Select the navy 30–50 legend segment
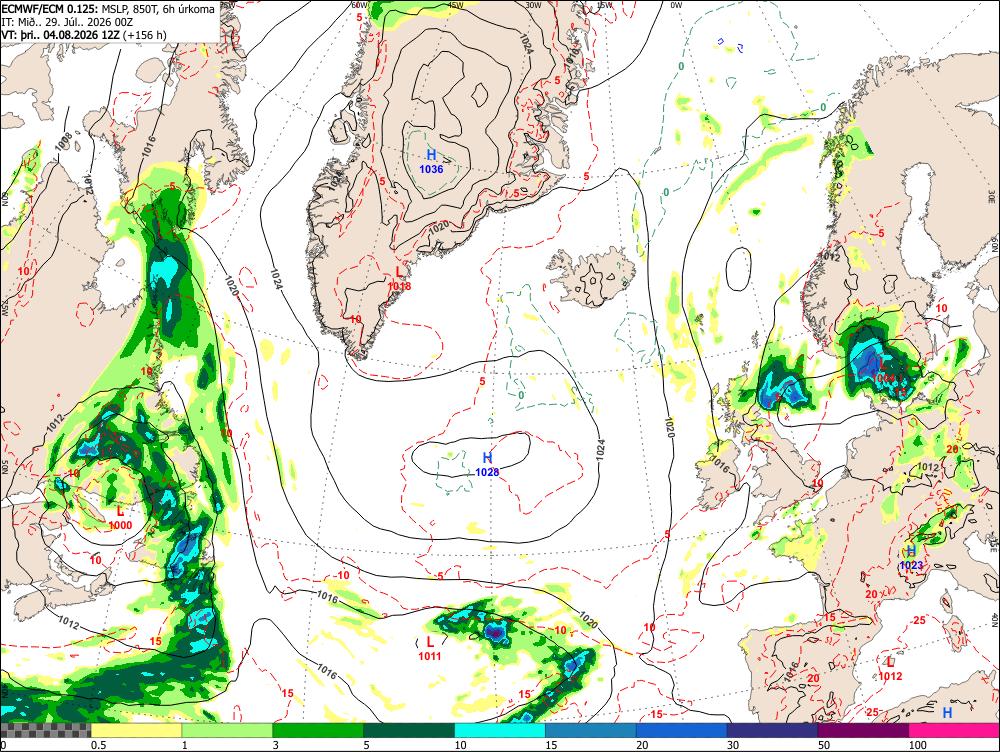 pos(772,730)
